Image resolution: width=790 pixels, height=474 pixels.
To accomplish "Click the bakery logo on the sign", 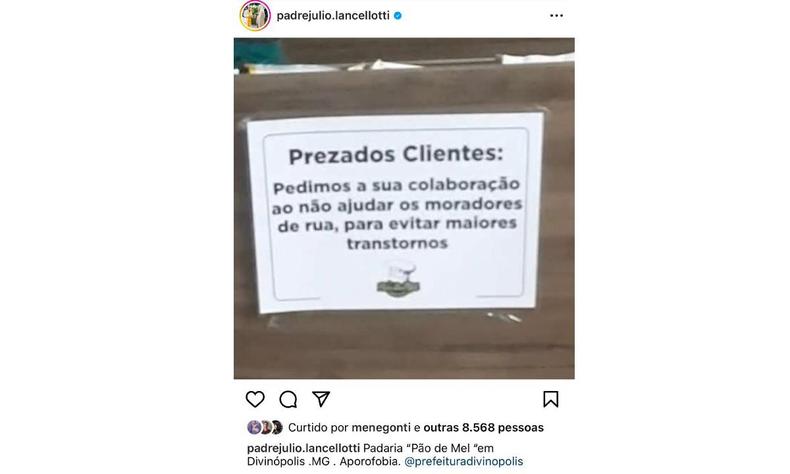I will (399, 280).
